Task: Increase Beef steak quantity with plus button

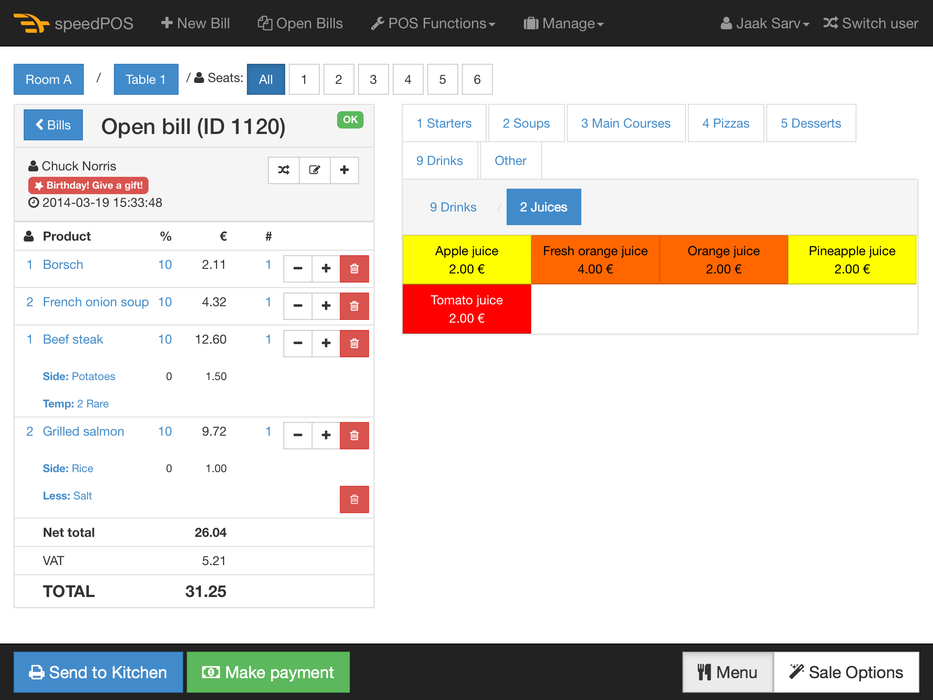Action: click(x=326, y=344)
